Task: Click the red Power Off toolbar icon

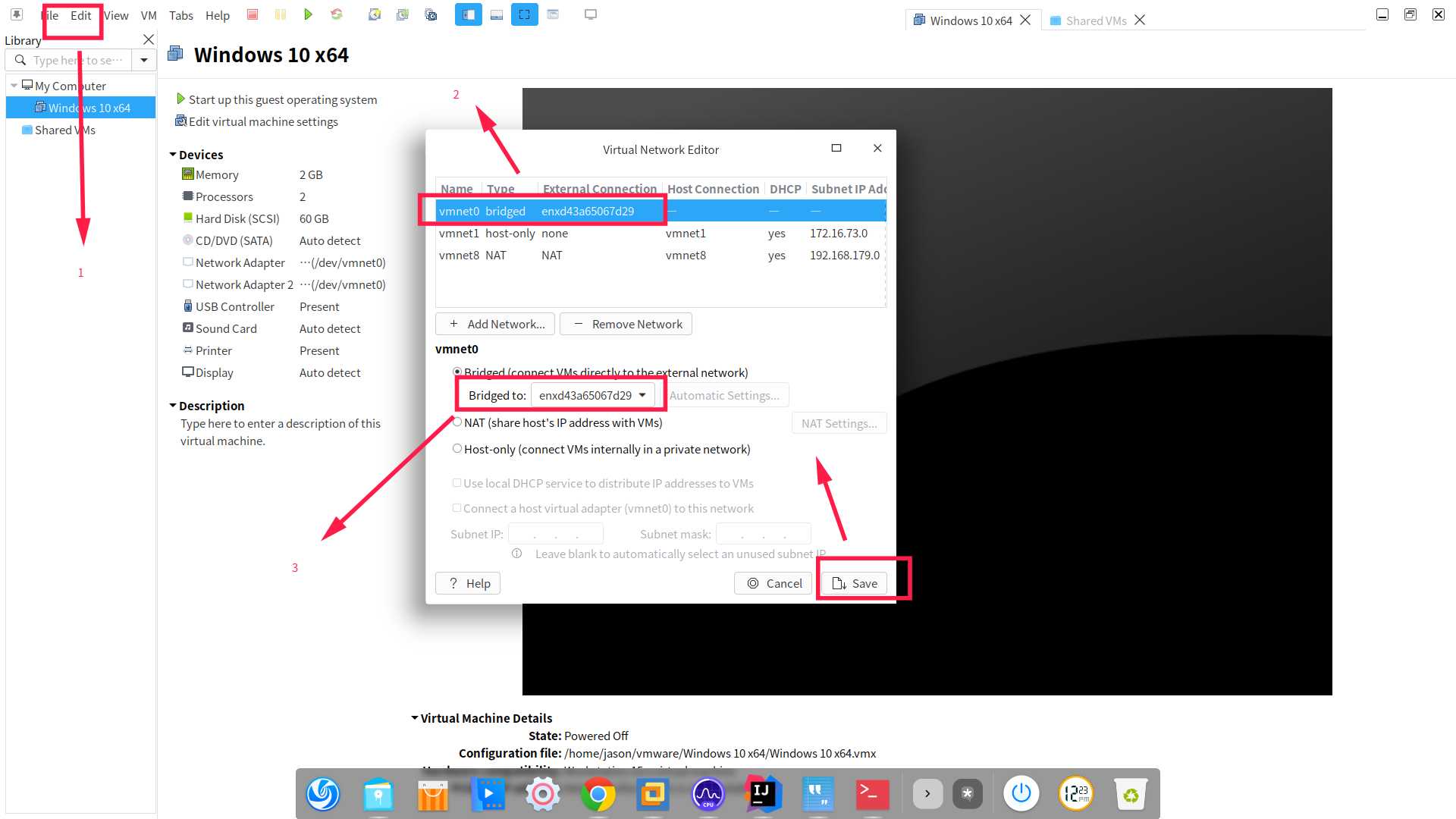Action: point(253,14)
